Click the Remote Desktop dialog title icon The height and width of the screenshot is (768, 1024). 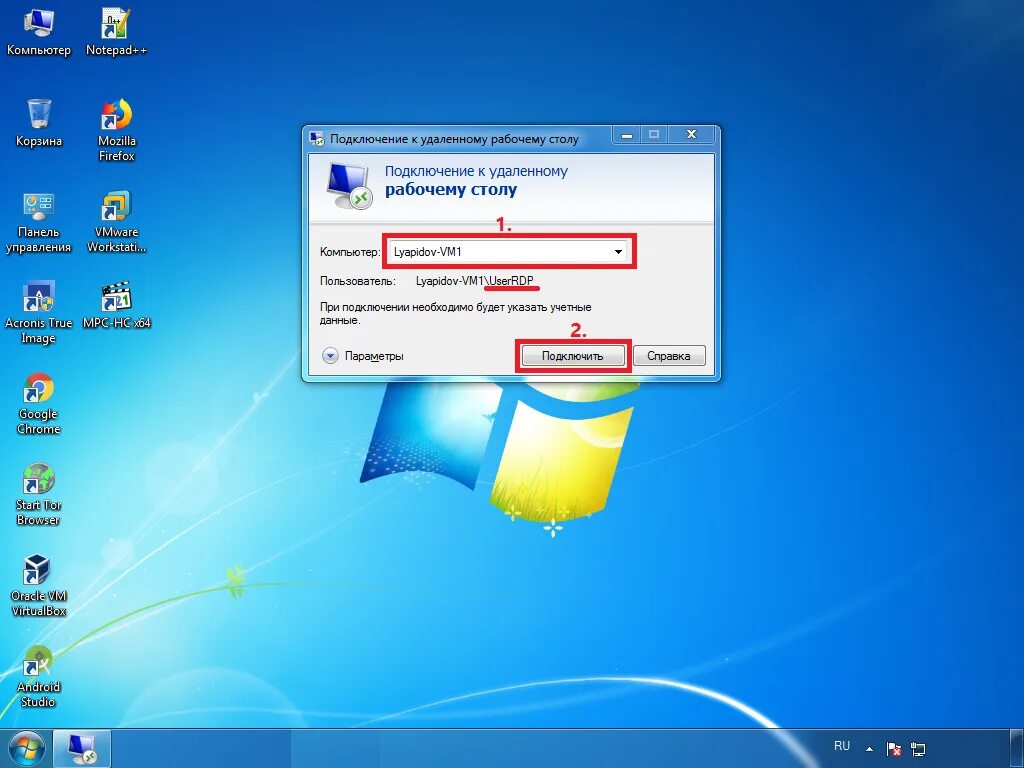[x=317, y=138]
